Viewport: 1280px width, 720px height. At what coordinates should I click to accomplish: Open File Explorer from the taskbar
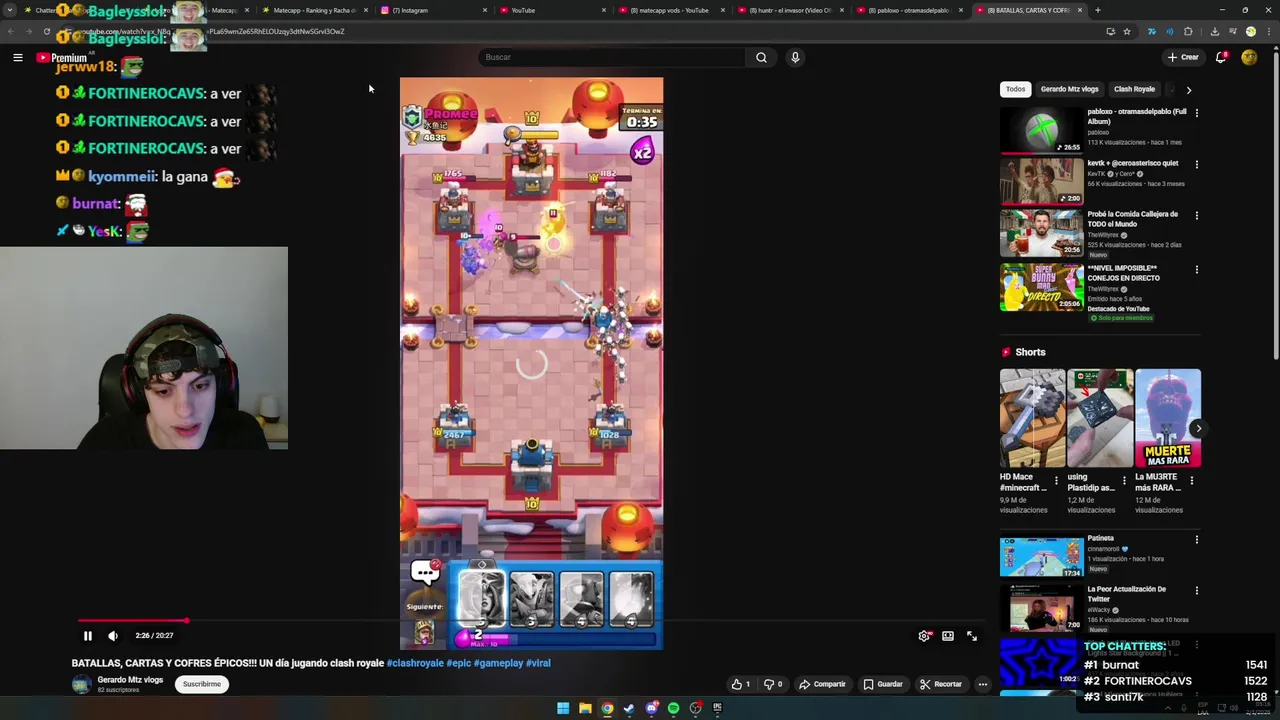click(585, 708)
